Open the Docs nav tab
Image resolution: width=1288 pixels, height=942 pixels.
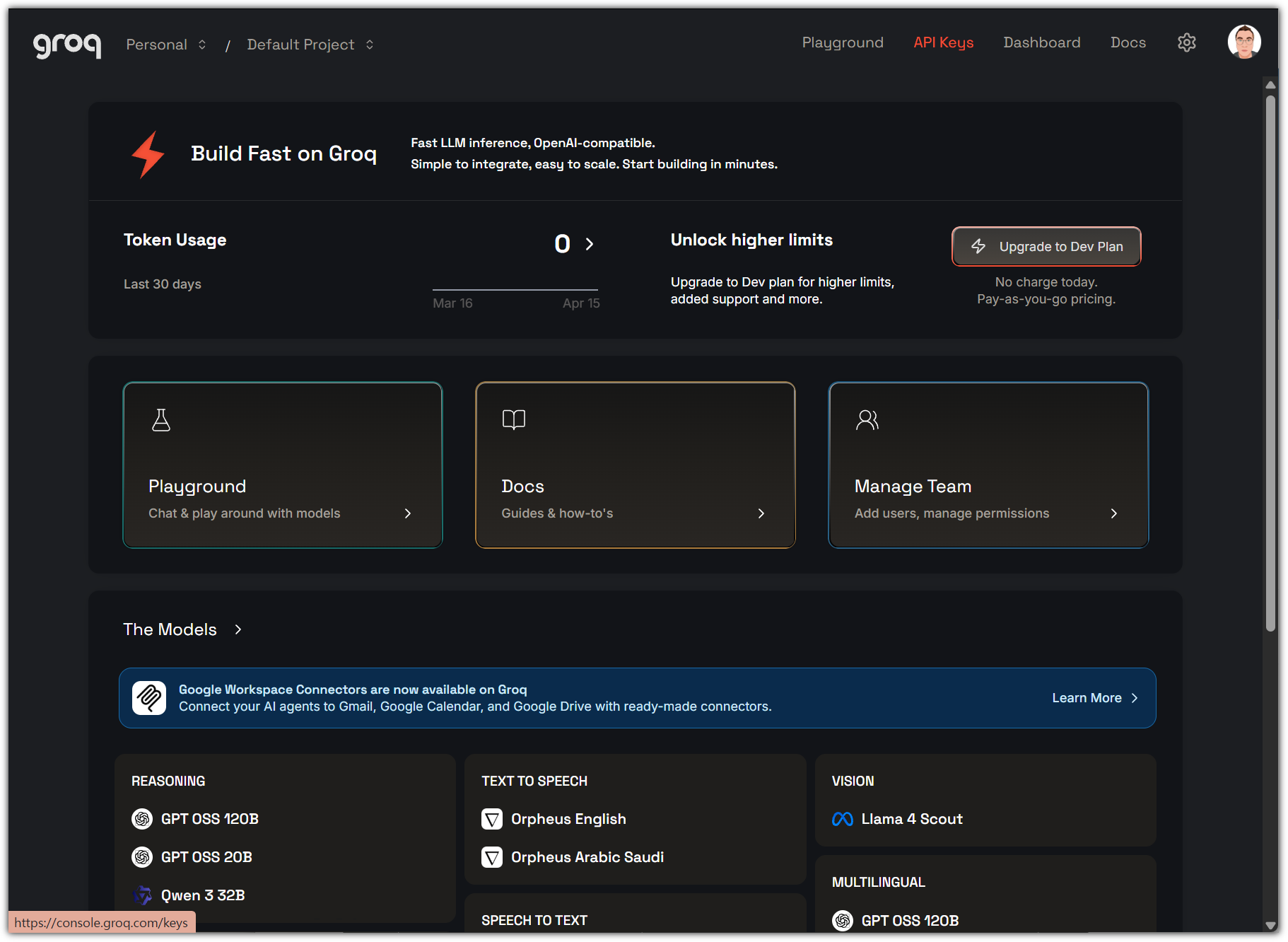(x=1128, y=42)
